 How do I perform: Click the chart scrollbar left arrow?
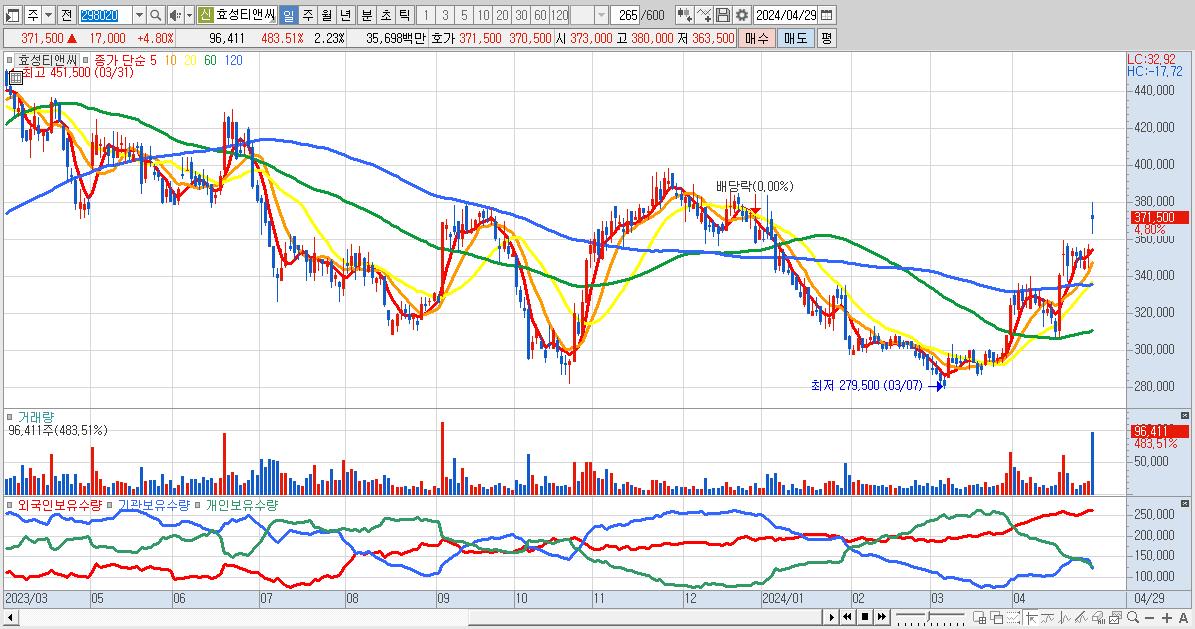click(10, 617)
